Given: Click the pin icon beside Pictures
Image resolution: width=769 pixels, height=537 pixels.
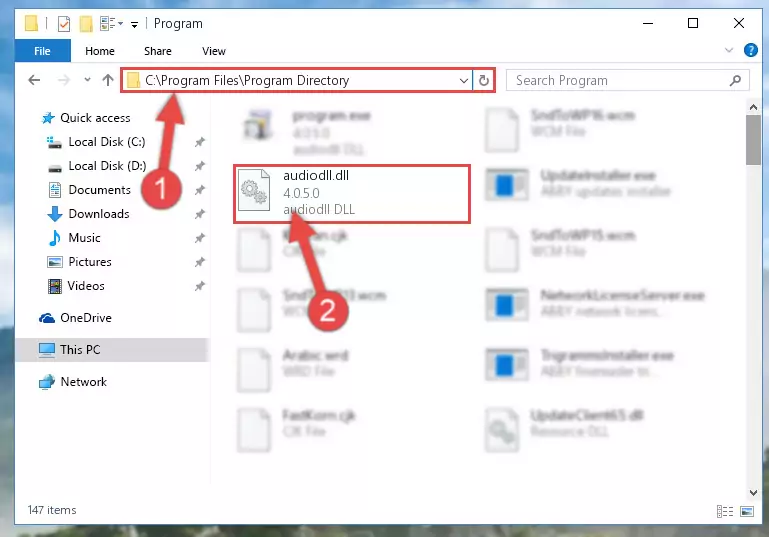Looking at the screenshot, I should click(199, 262).
